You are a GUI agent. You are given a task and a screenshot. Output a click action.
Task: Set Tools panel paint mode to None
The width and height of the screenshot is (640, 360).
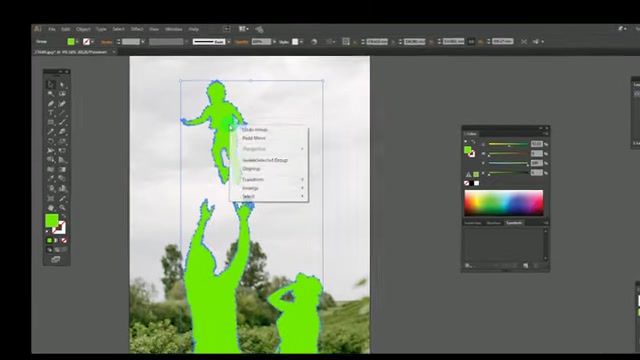(x=63, y=240)
